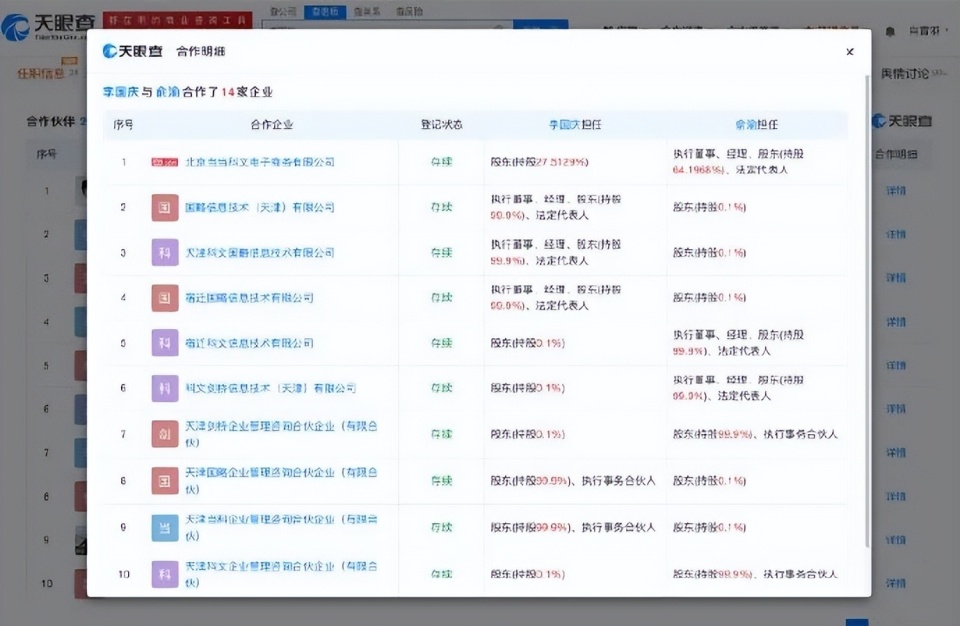This screenshot has width=960, height=626.
Task: Click 存续 status of 宿迁科文信息技术有限公司
Action: coord(441,343)
